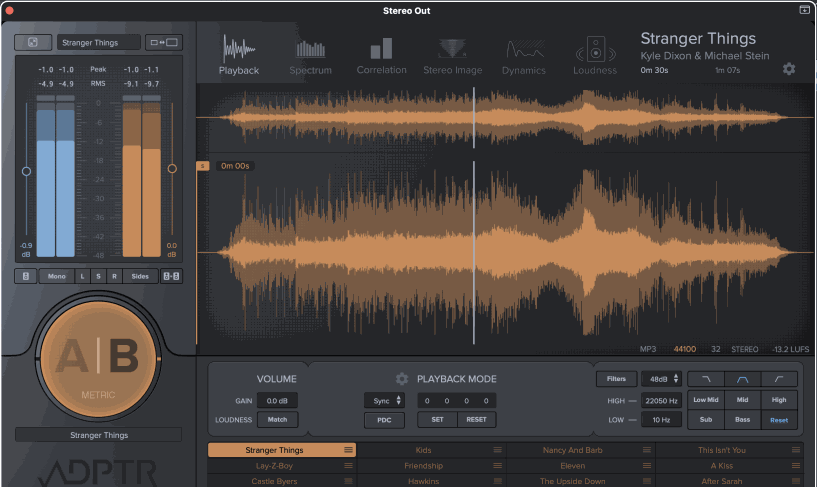Select the high-pass filter shape
Image resolution: width=817 pixels, height=487 pixels.
point(779,379)
